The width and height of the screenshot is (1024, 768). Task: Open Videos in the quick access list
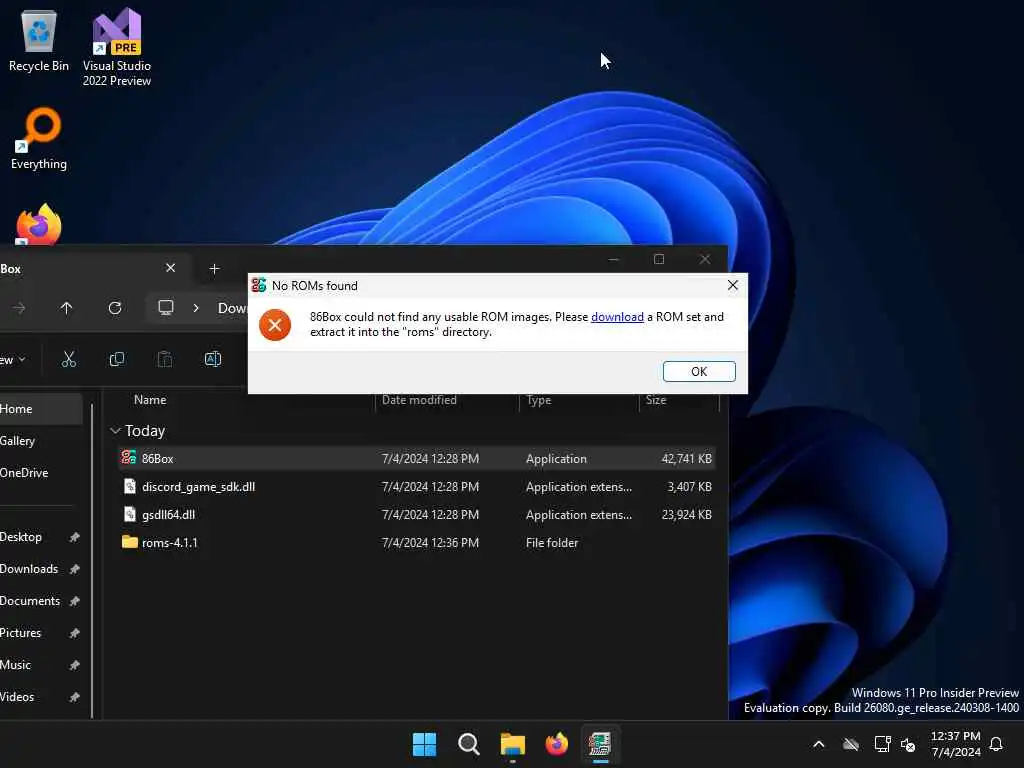(x=17, y=697)
